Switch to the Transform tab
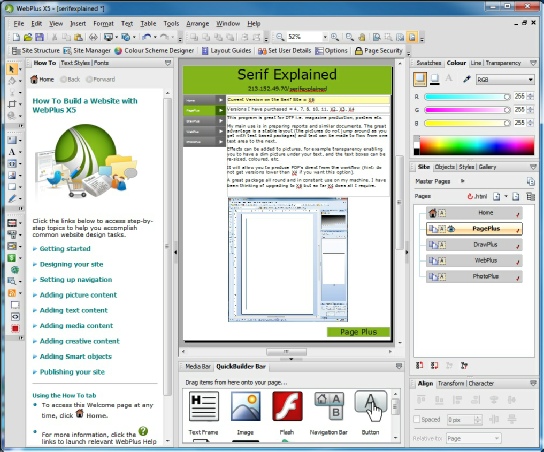 (x=450, y=383)
